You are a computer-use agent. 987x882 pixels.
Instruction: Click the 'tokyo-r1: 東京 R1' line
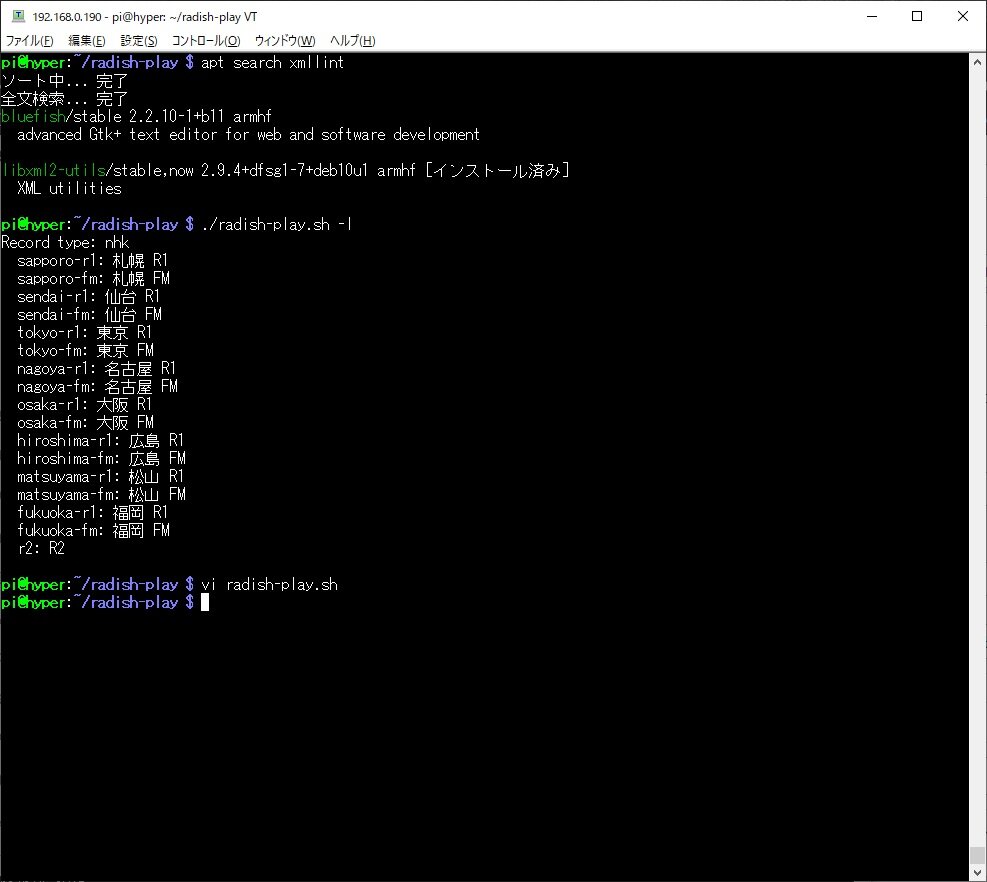[84, 332]
